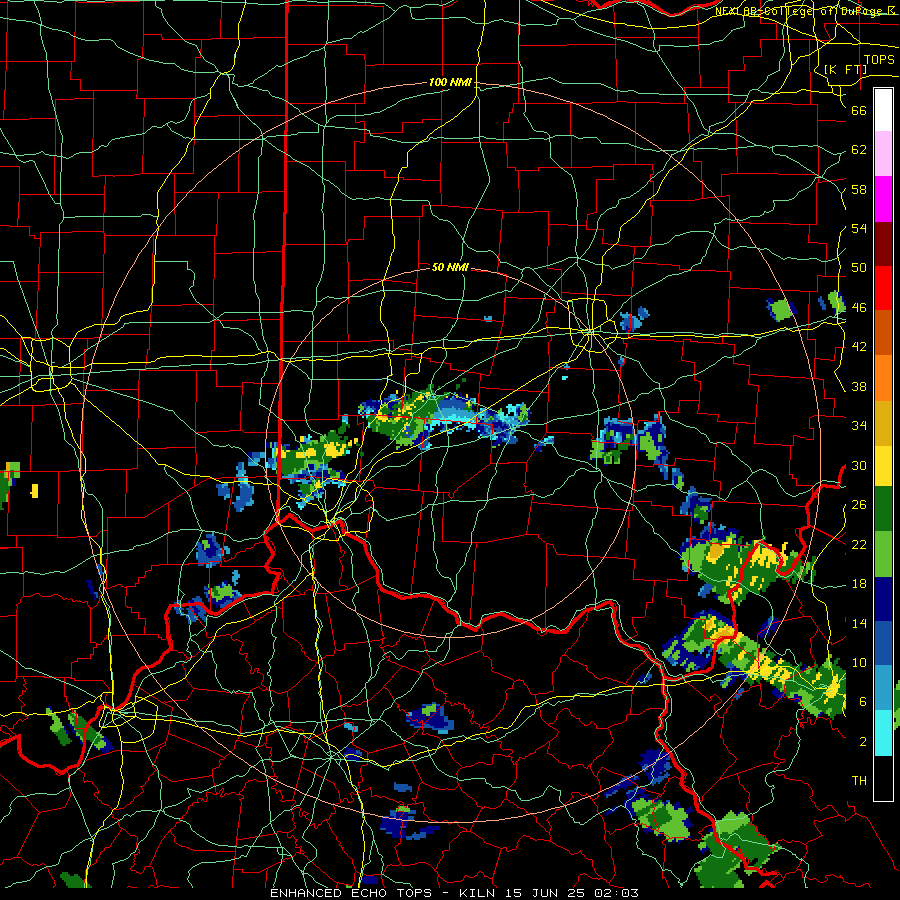Screen dimensions: 900x900
Task: Click the legend value 50
Action: (x=859, y=267)
